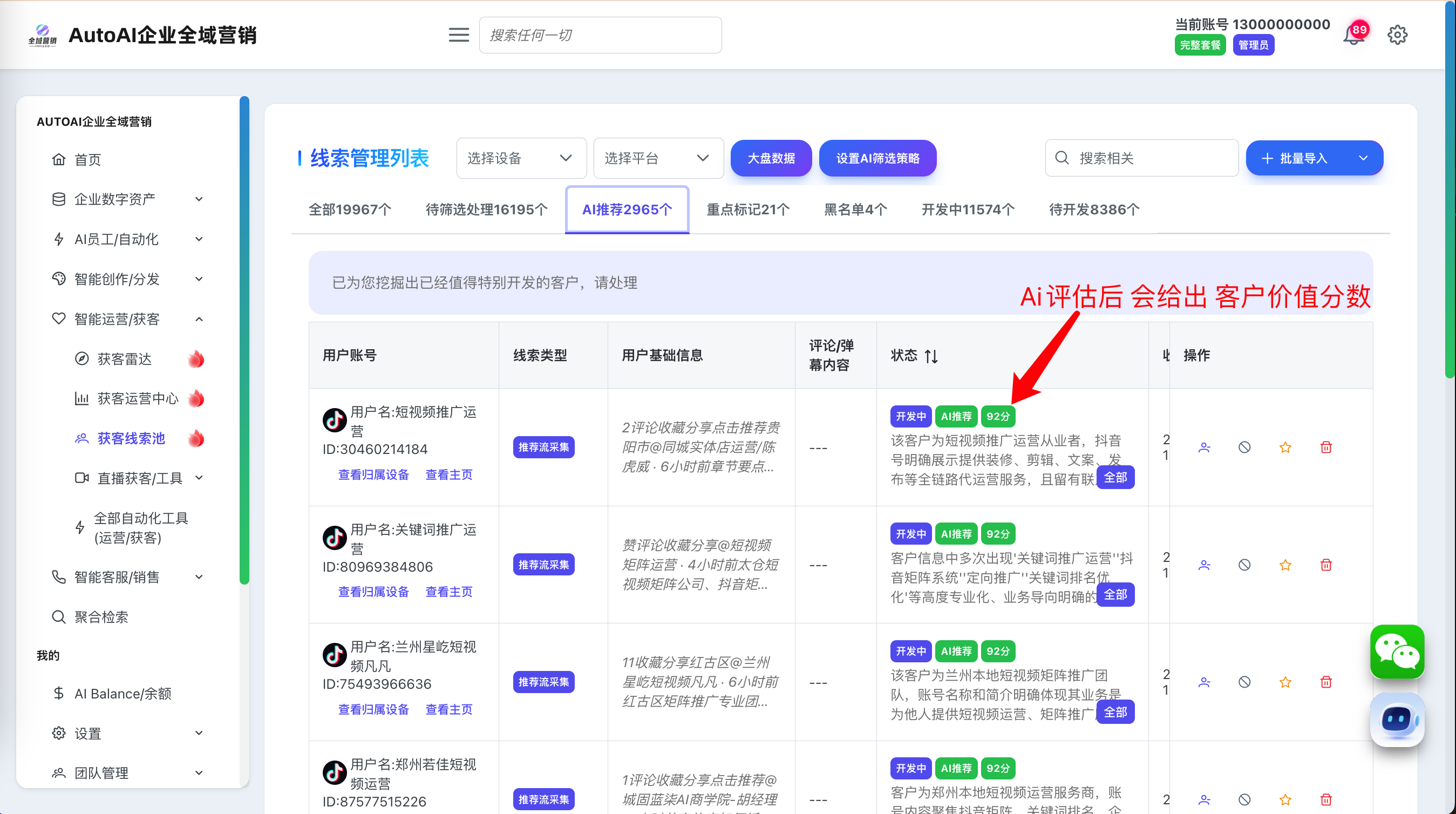
Task: Open the 选择平台 dropdown
Action: coord(658,158)
